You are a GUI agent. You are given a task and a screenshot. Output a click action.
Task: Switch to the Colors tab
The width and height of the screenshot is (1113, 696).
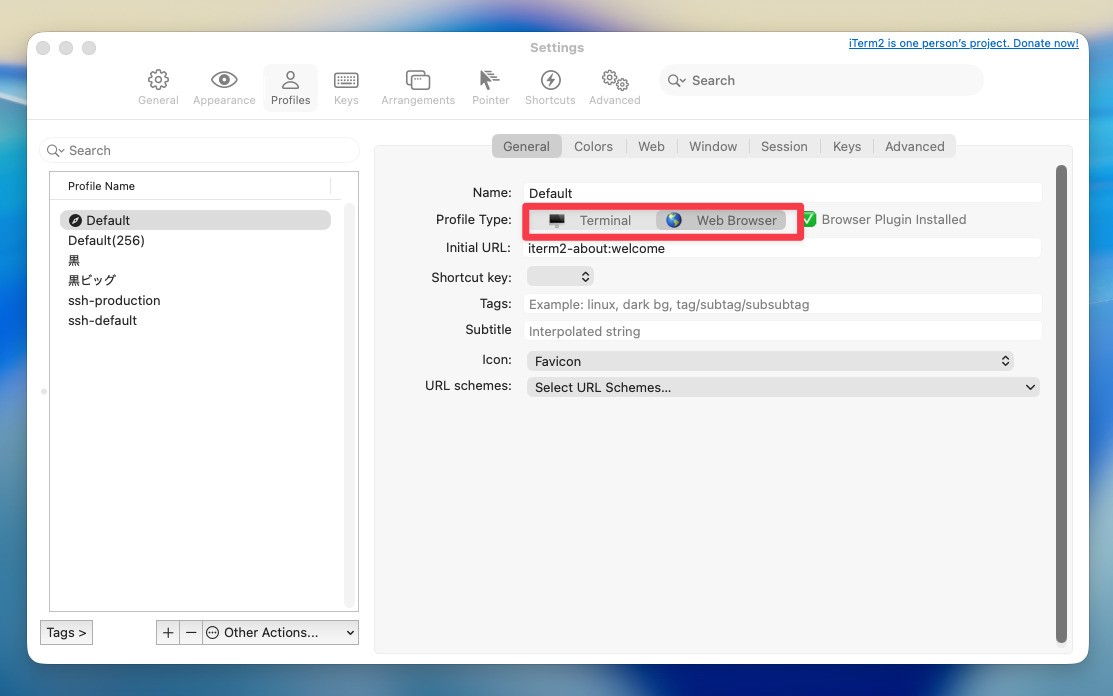593,146
